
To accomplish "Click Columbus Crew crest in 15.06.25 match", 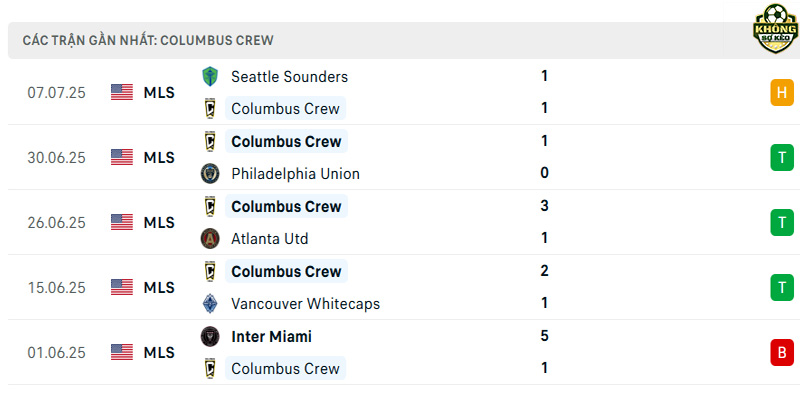I will click(x=210, y=271).
